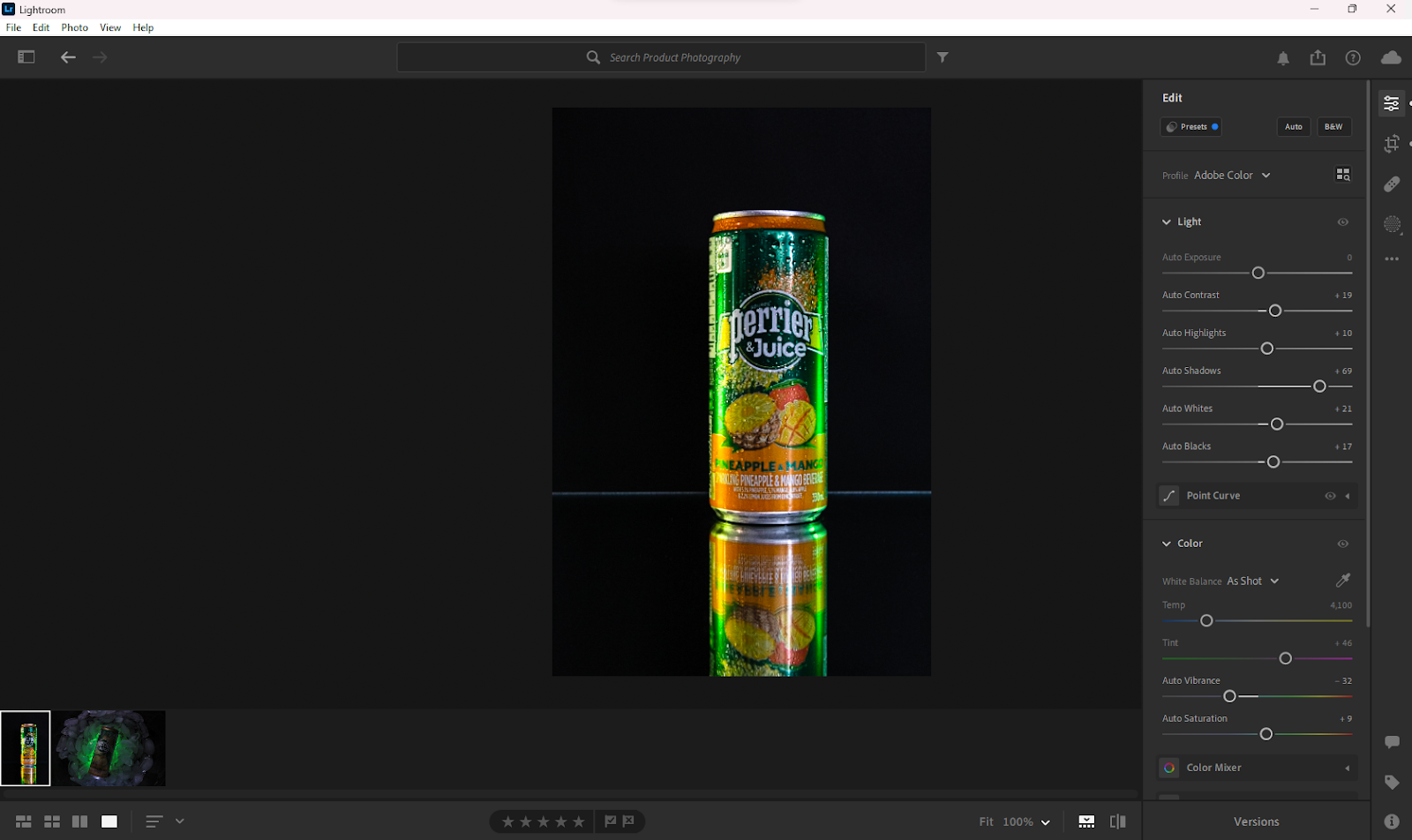Apply Auto adjustments
The width and height of the screenshot is (1412, 840).
pyautogui.click(x=1294, y=127)
